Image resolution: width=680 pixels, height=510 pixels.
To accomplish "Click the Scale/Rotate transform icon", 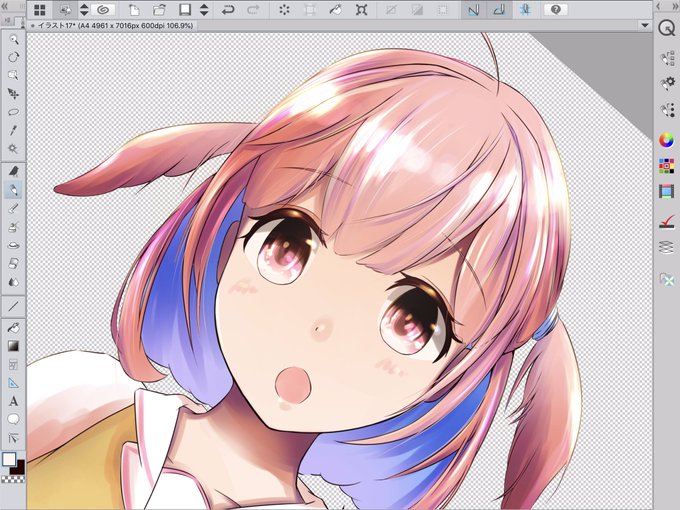I will (361, 10).
